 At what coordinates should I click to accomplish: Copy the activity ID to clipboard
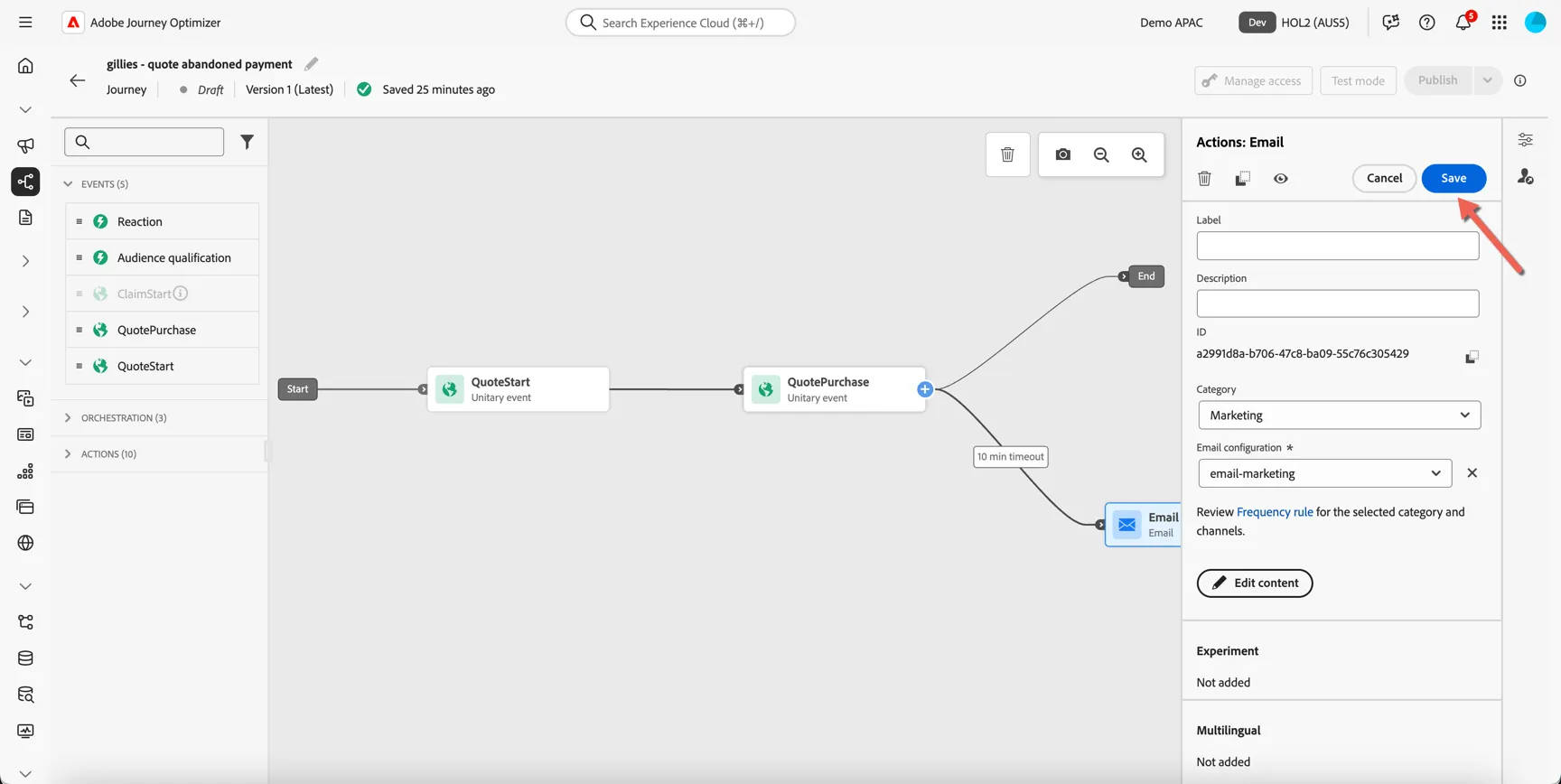click(x=1472, y=357)
